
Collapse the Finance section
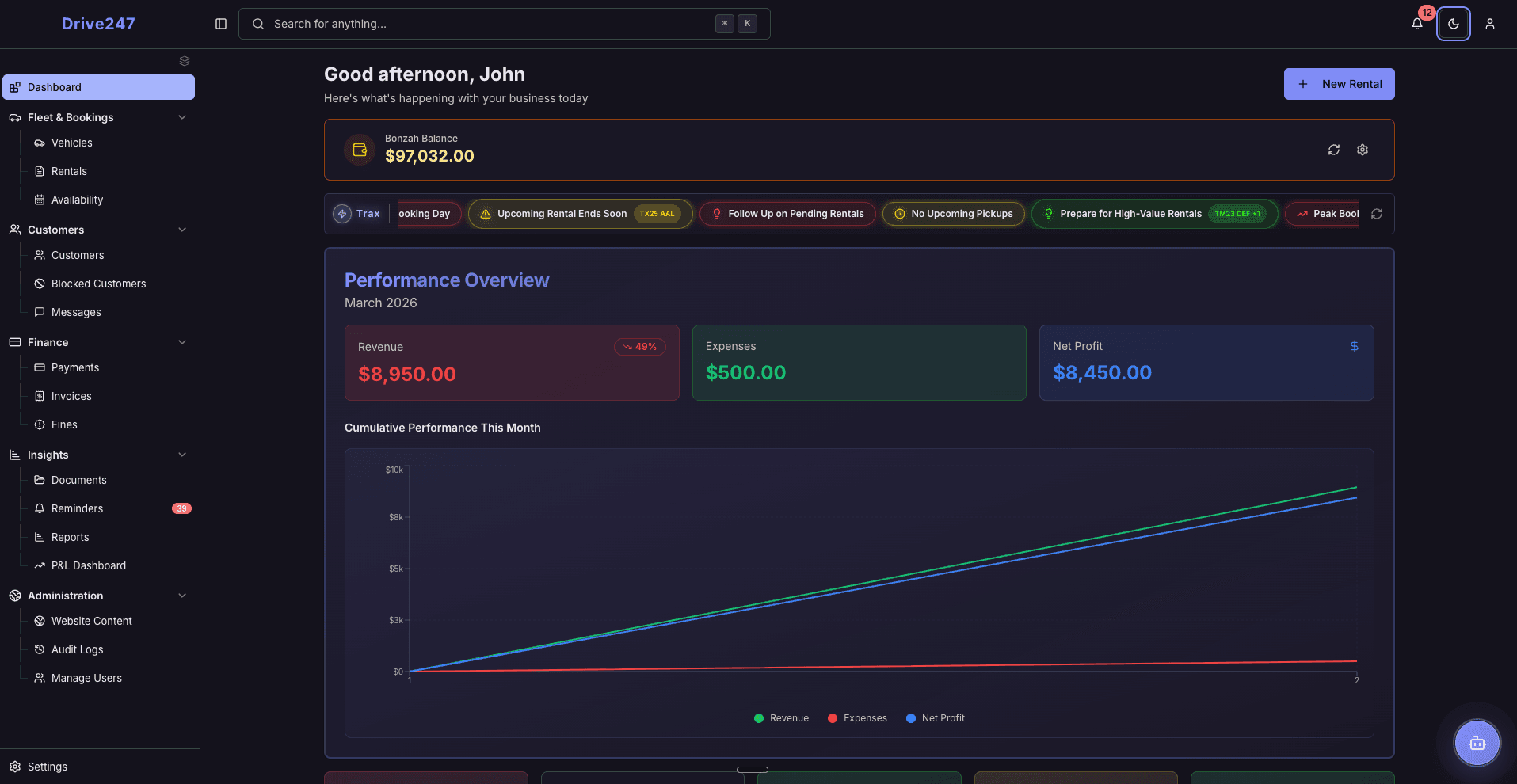click(x=183, y=342)
